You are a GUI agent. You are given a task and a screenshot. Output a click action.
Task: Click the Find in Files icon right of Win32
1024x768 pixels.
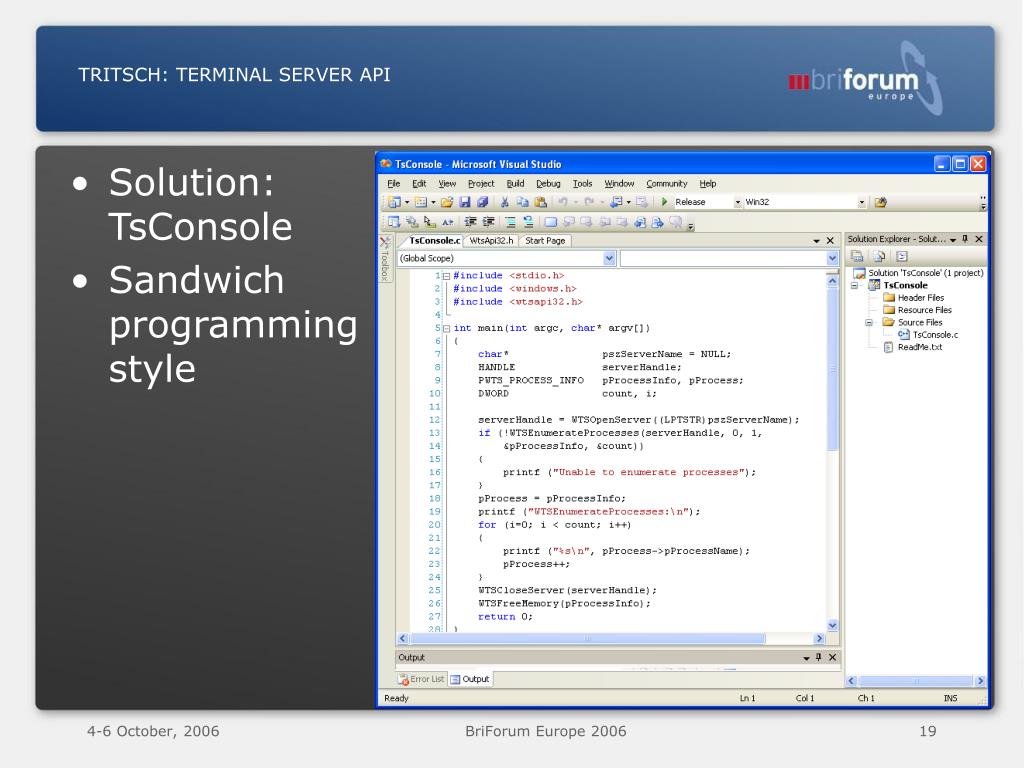(x=880, y=202)
